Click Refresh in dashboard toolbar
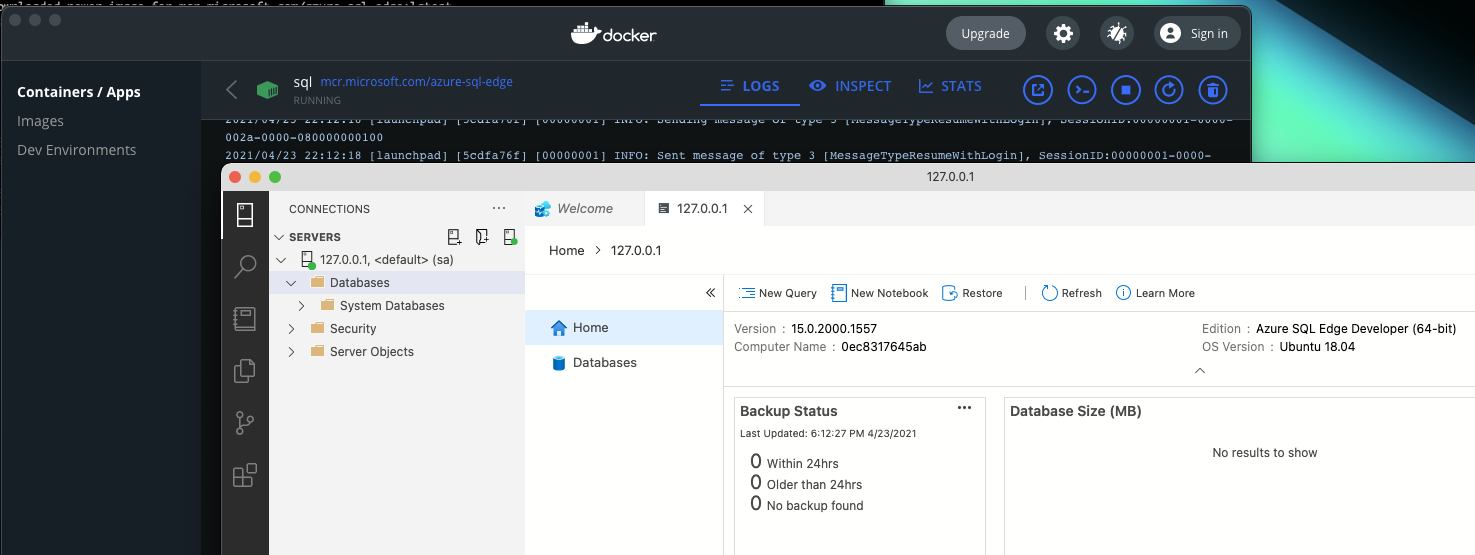 (1071, 293)
